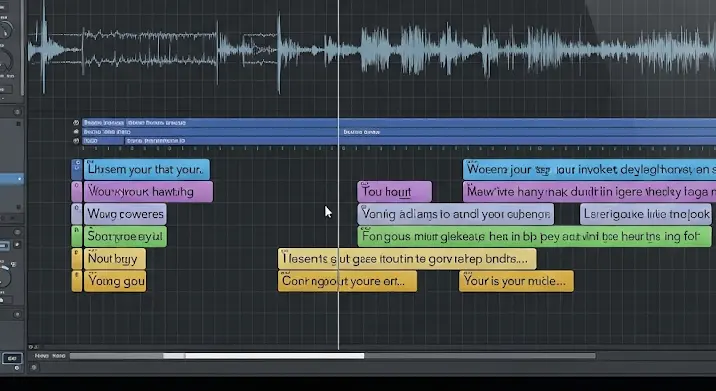Click the vertical playhead line on the ruler
This screenshot has height=391, width=716.
[x=338, y=148]
